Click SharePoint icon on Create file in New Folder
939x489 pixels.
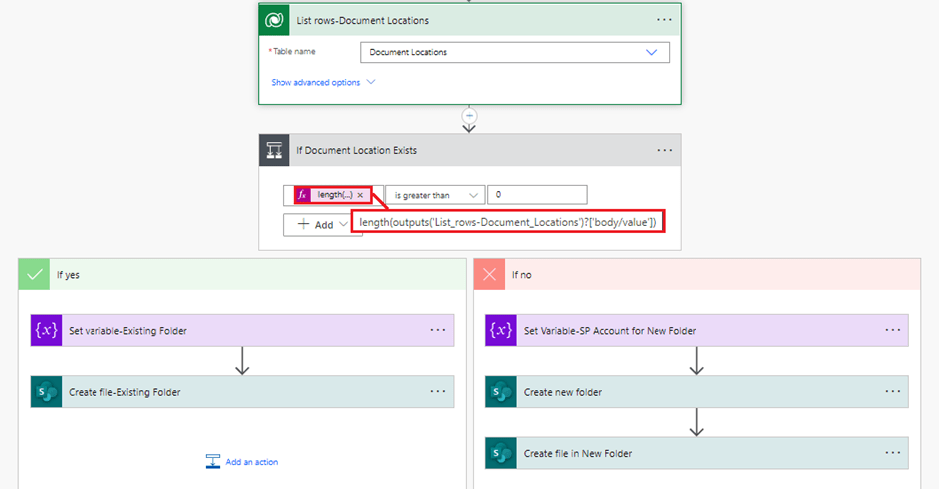pyautogui.click(x=501, y=453)
